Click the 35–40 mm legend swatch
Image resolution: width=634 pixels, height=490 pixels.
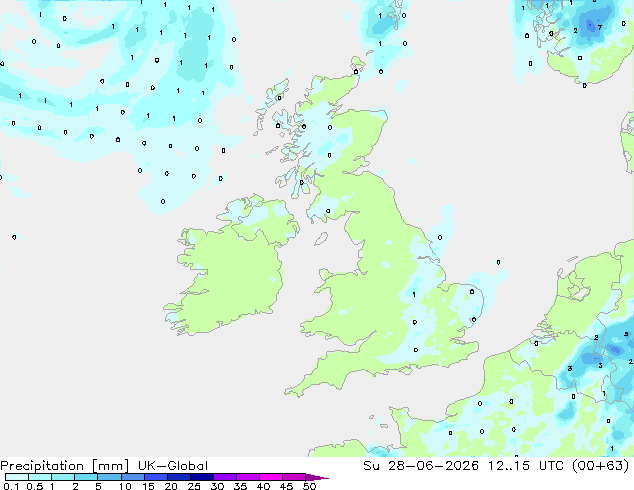[x=248, y=477]
